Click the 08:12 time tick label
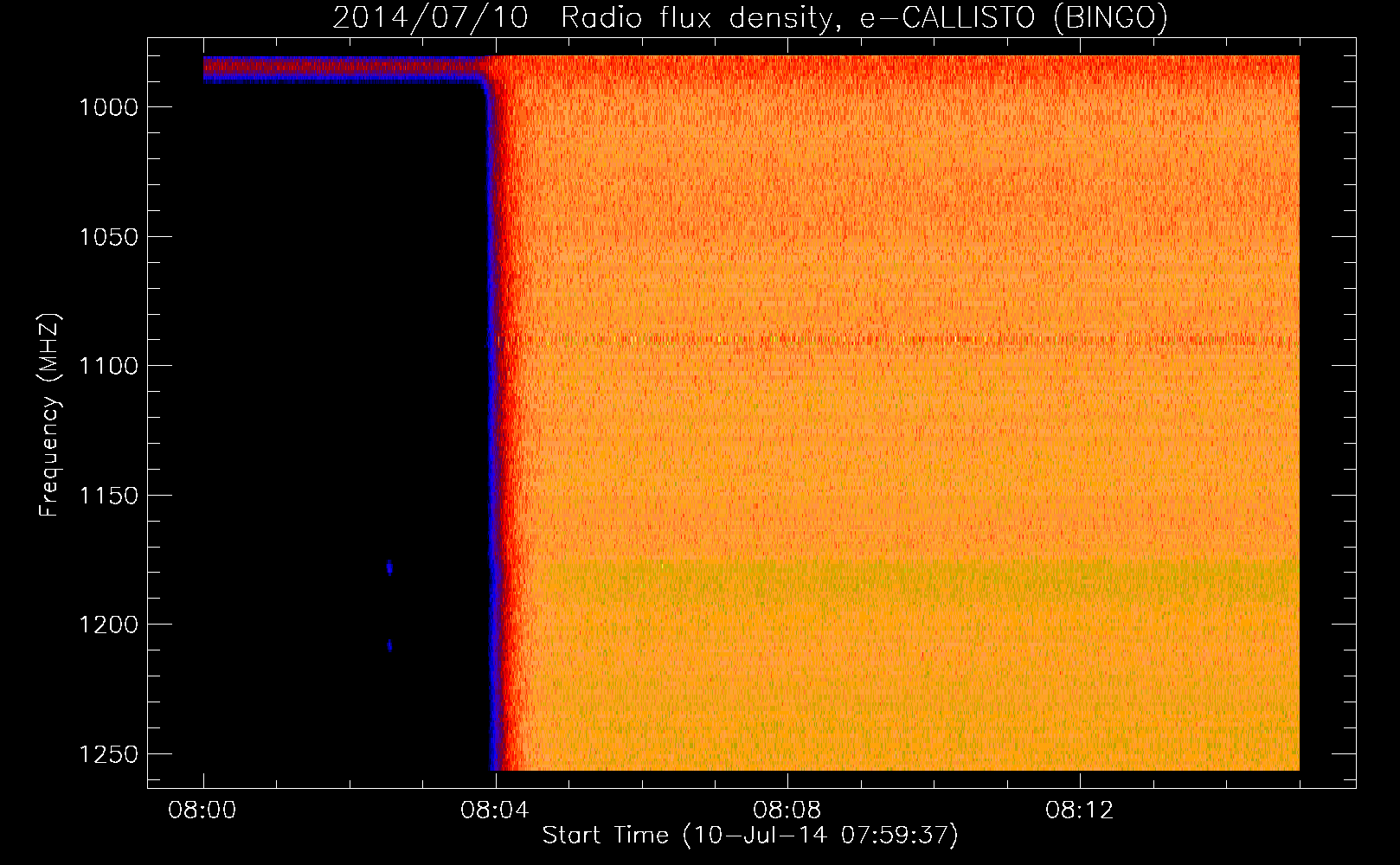Screen dimensions: 1400x865 (1080, 811)
